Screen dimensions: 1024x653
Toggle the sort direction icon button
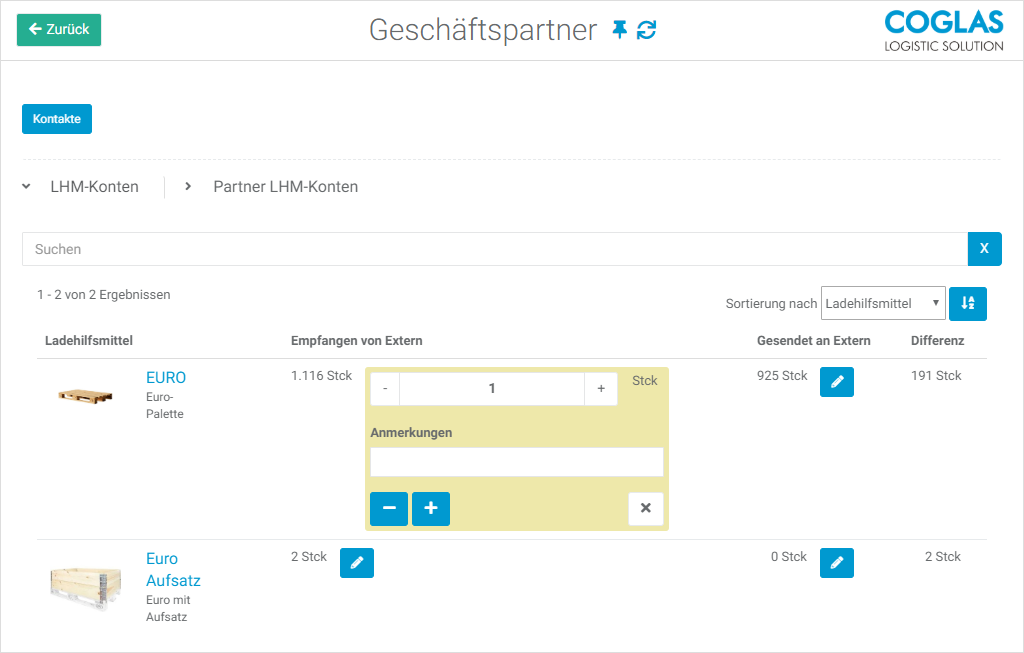click(967, 304)
